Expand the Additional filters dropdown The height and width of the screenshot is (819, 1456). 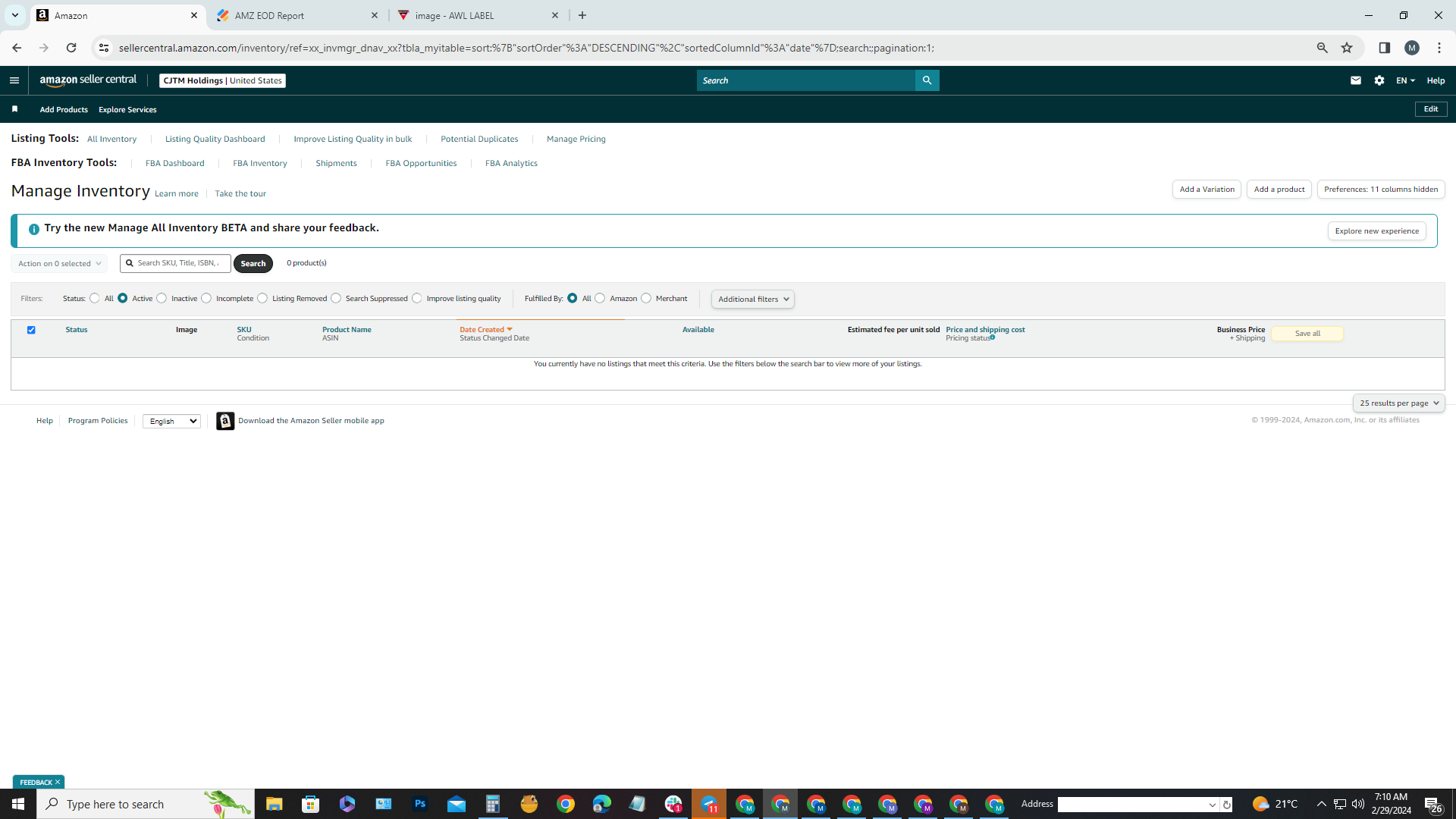pos(753,299)
